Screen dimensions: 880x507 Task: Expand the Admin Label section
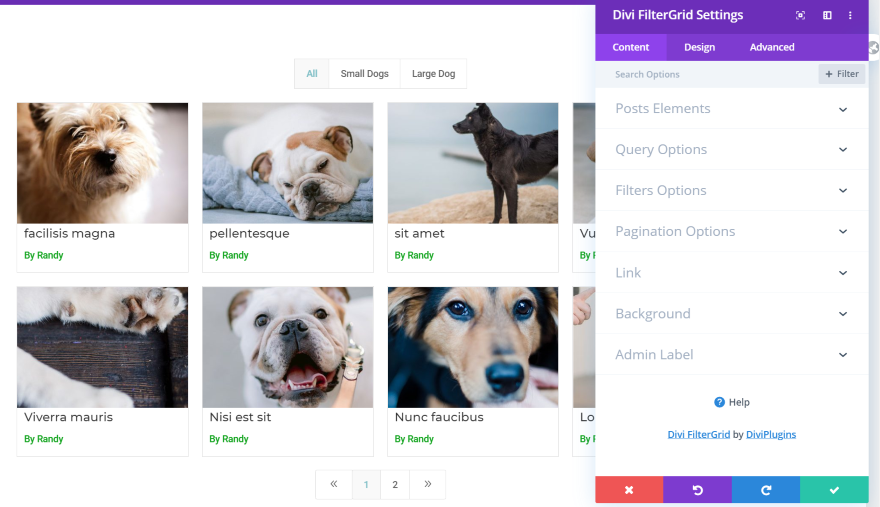tap(732, 354)
